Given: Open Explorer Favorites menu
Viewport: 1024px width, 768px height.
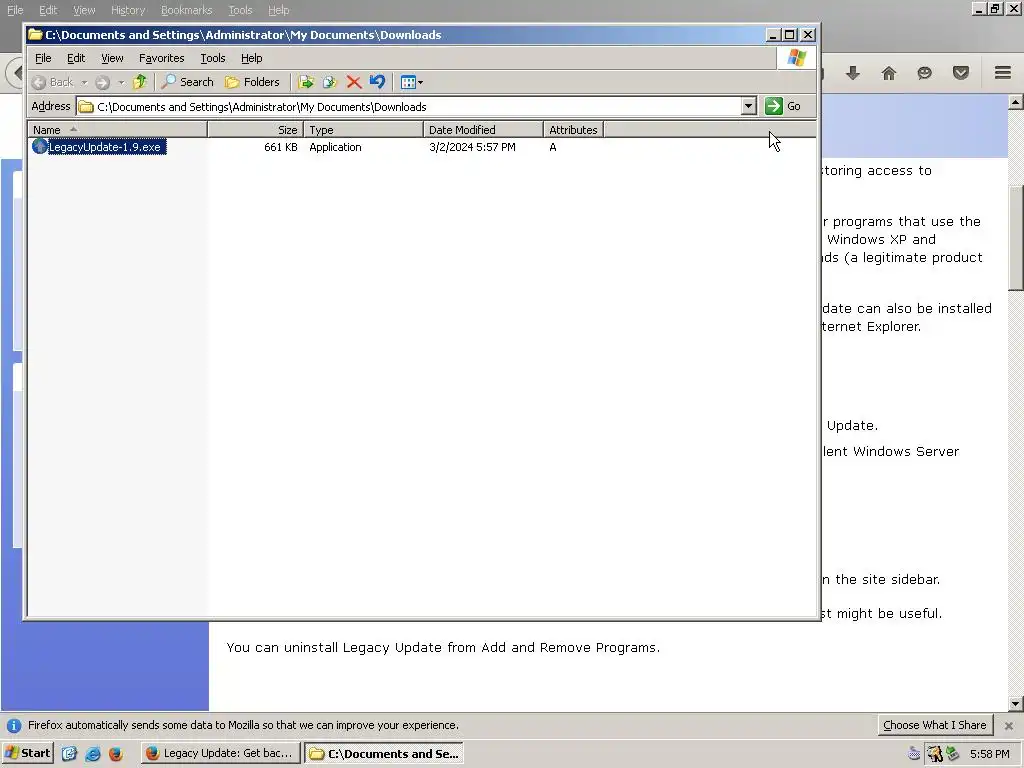Looking at the screenshot, I should 161,58.
